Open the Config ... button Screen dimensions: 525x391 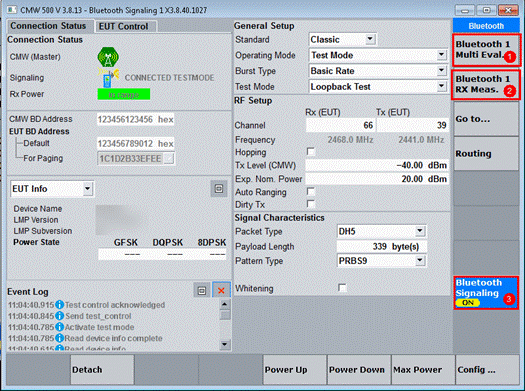[487, 370]
